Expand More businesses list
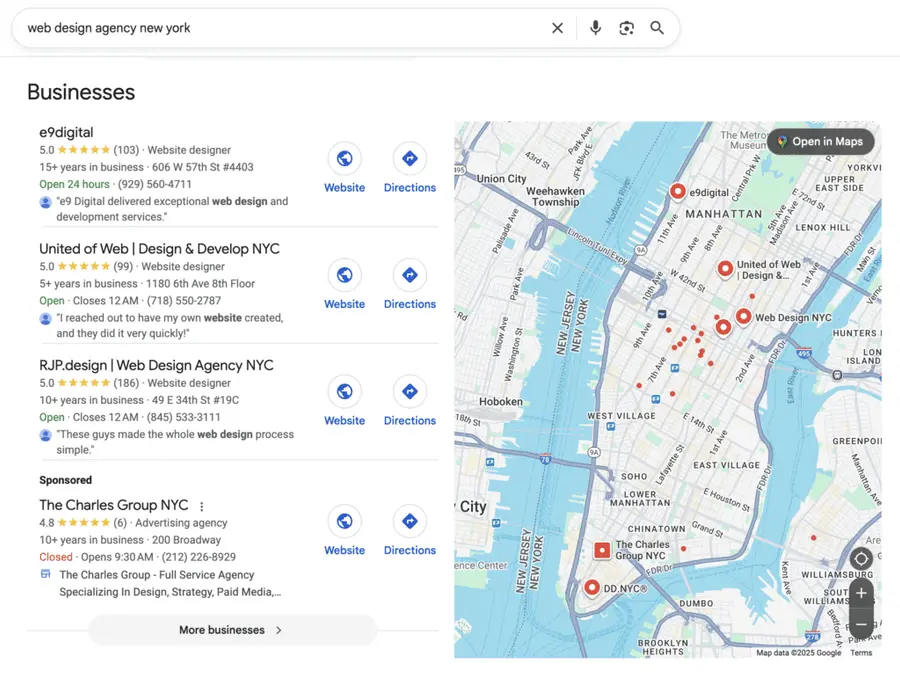The image size is (900, 678). [x=232, y=630]
